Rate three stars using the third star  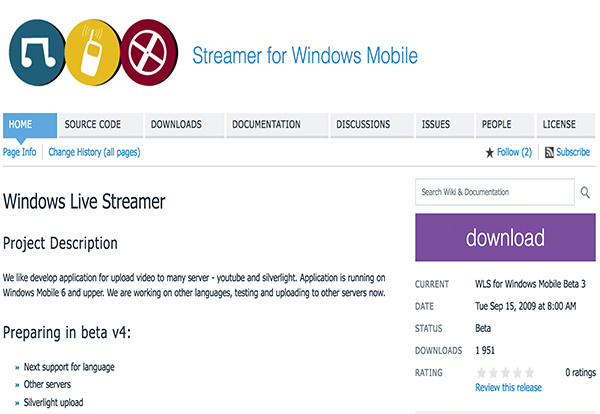505,372
